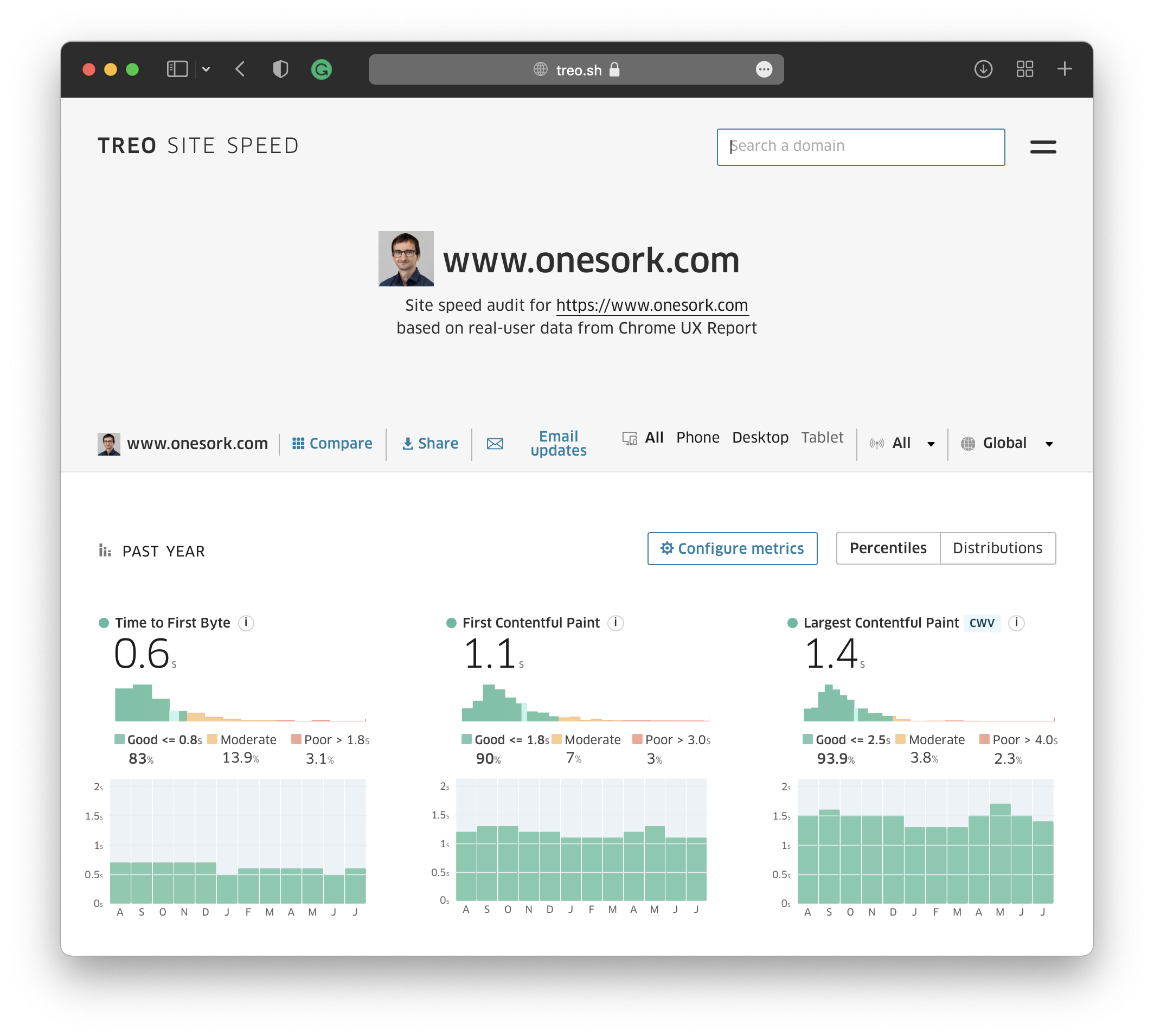This screenshot has height=1036, width=1154.
Task: Open the Compare option
Action: coord(332,444)
